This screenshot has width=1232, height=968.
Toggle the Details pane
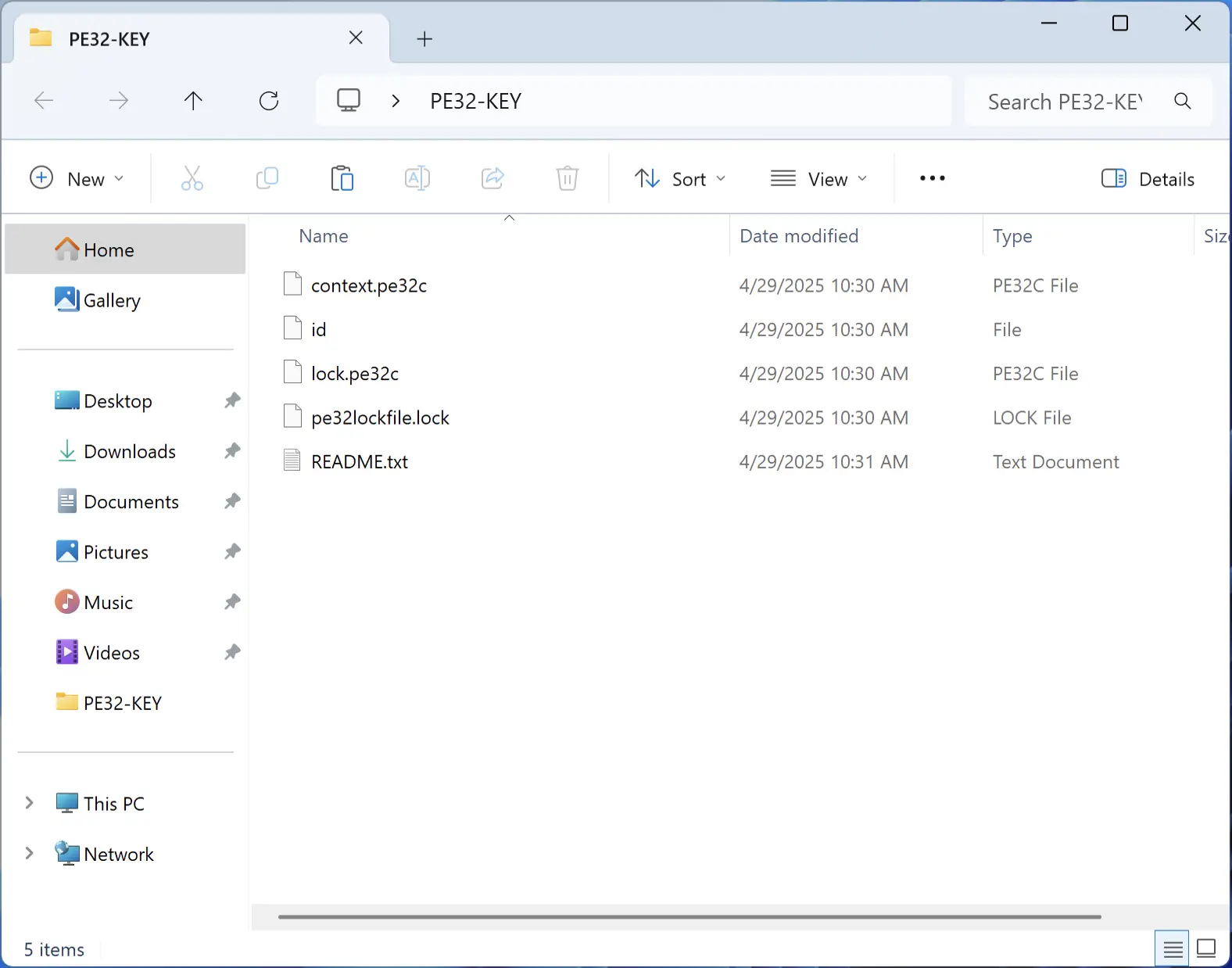point(1148,179)
